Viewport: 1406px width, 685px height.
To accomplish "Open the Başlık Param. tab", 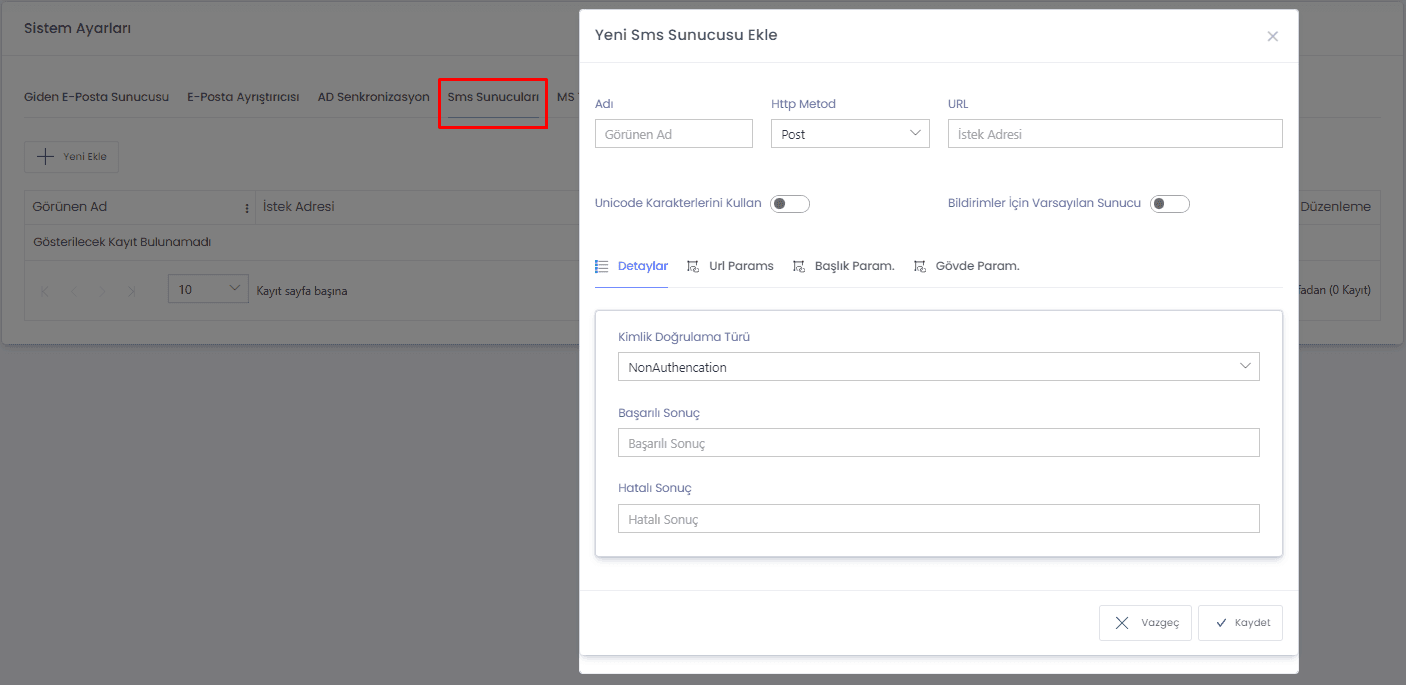I will 843,266.
